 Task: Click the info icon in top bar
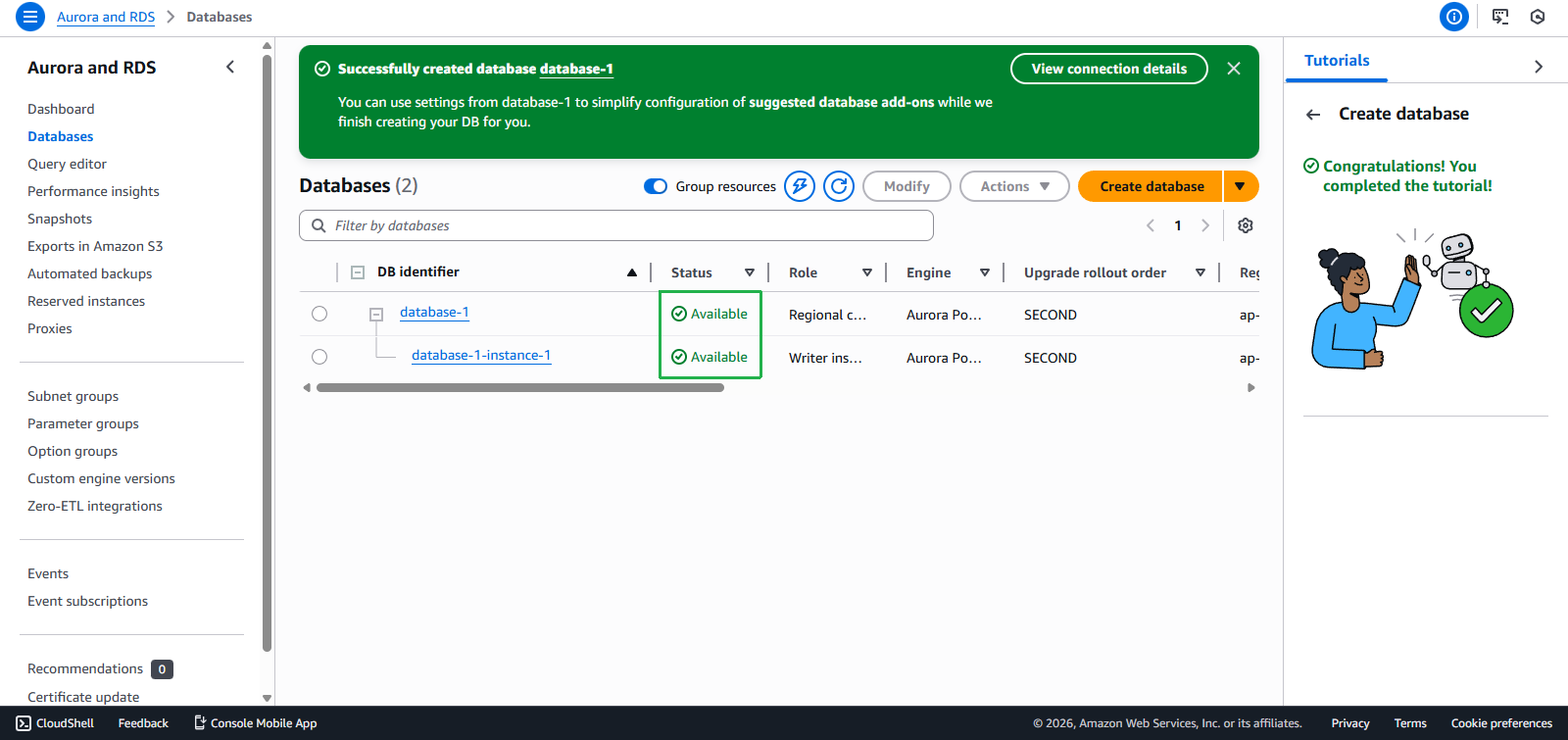(x=1453, y=17)
